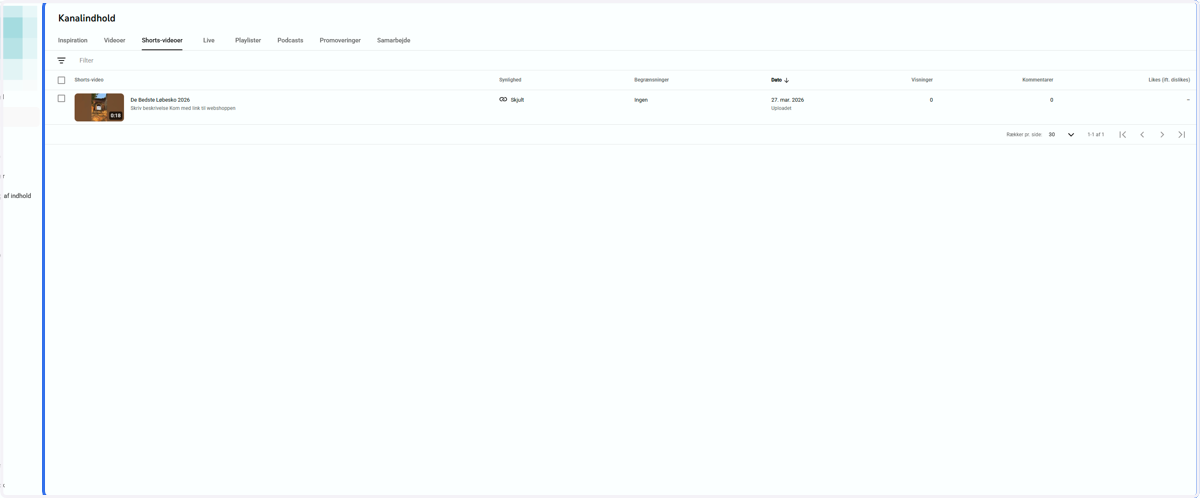This screenshot has width=1200, height=498.
Task: Click the Synlighed column header
Action: pyautogui.click(x=510, y=80)
